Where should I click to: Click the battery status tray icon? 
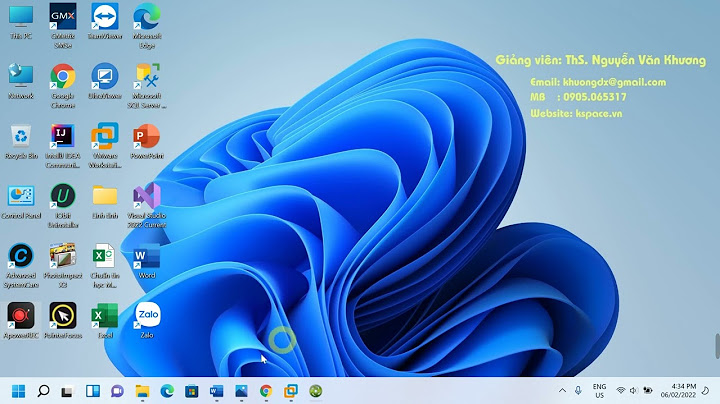[647, 391]
